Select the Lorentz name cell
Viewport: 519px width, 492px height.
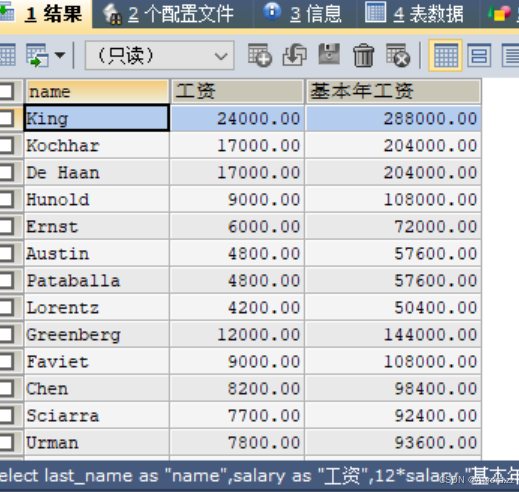pyautogui.click(x=97, y=307)
